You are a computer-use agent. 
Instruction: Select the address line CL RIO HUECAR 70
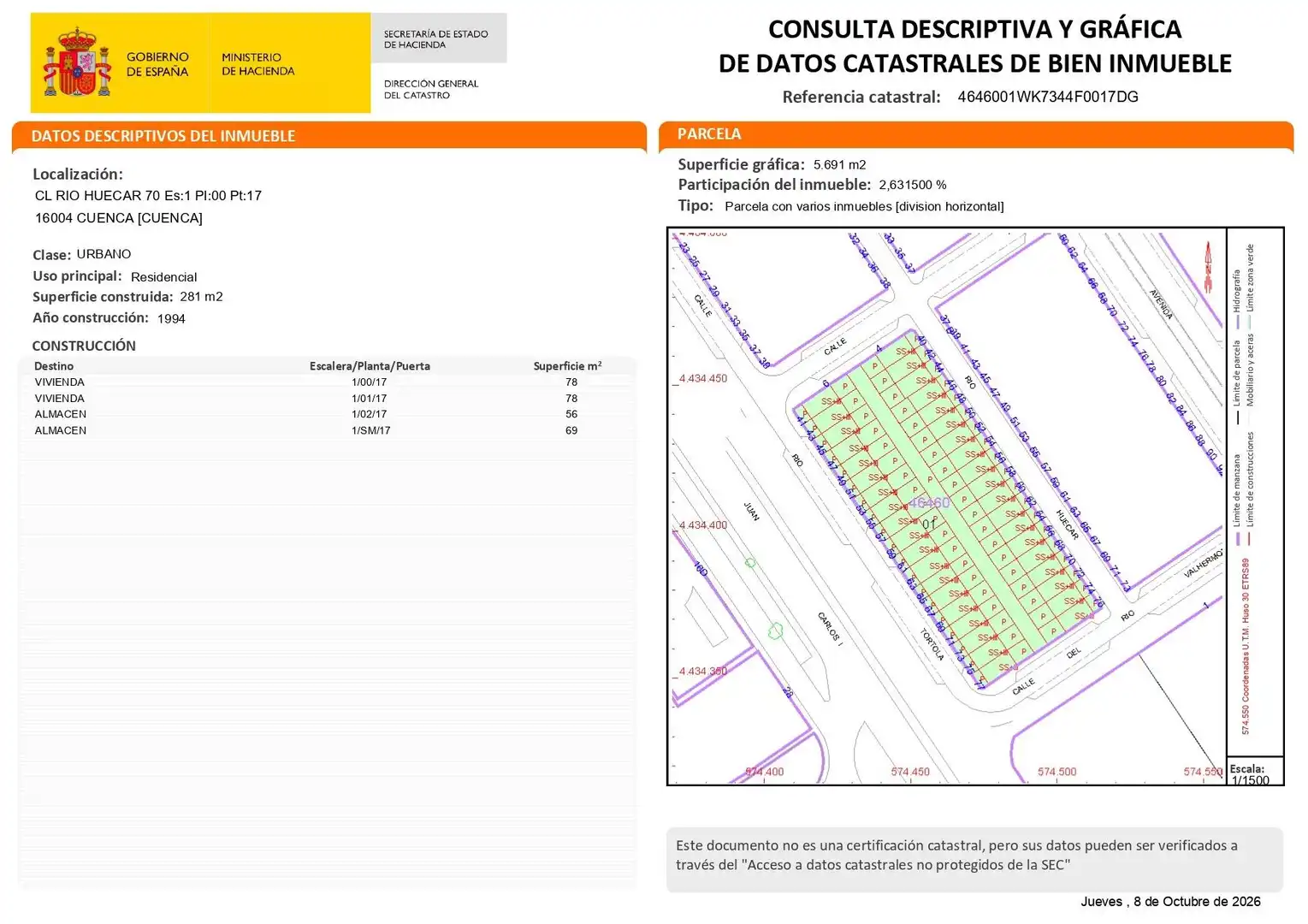click(x=148, y=196)
